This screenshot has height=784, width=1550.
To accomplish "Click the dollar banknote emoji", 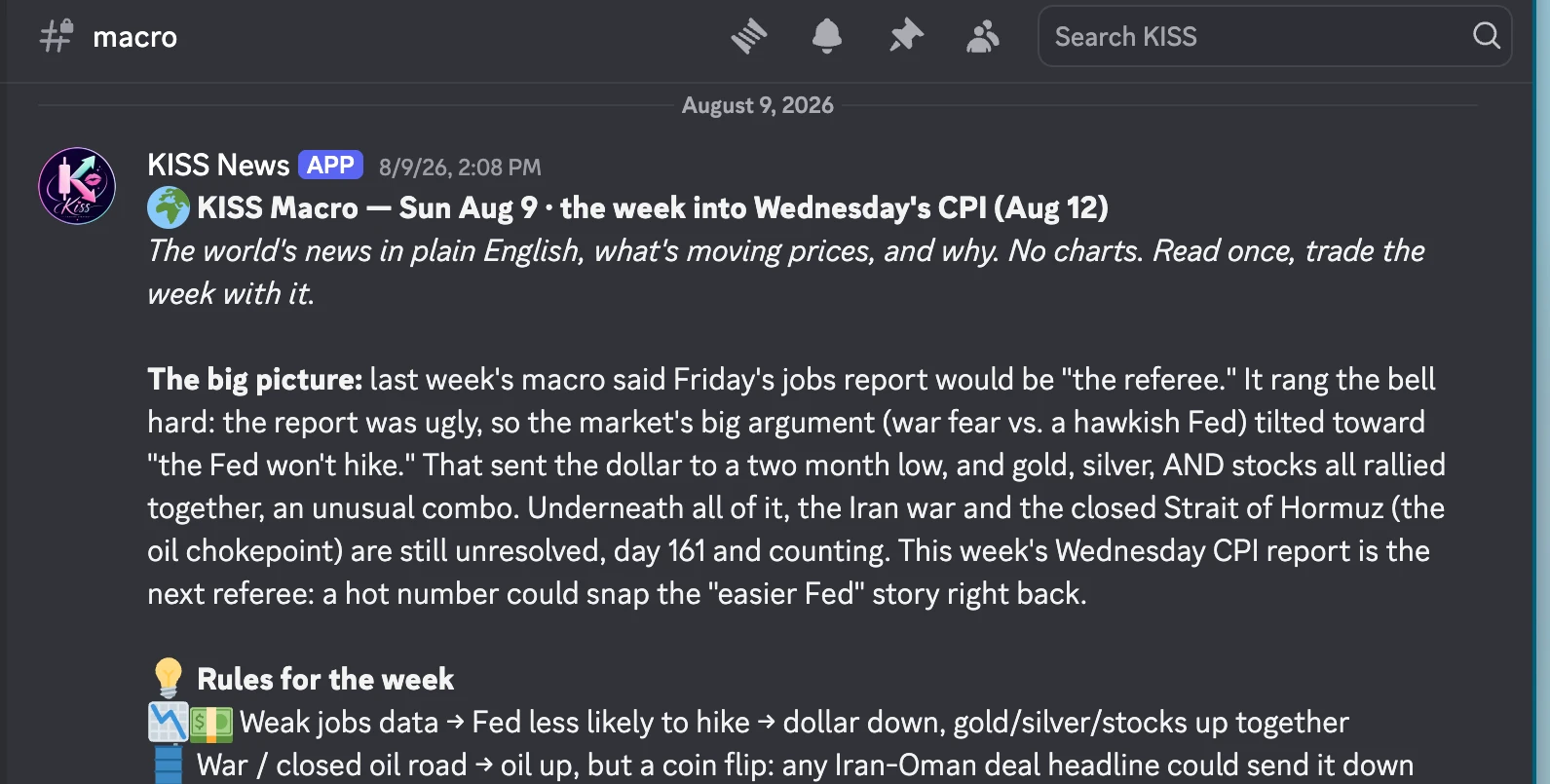I will pos(211,723).
